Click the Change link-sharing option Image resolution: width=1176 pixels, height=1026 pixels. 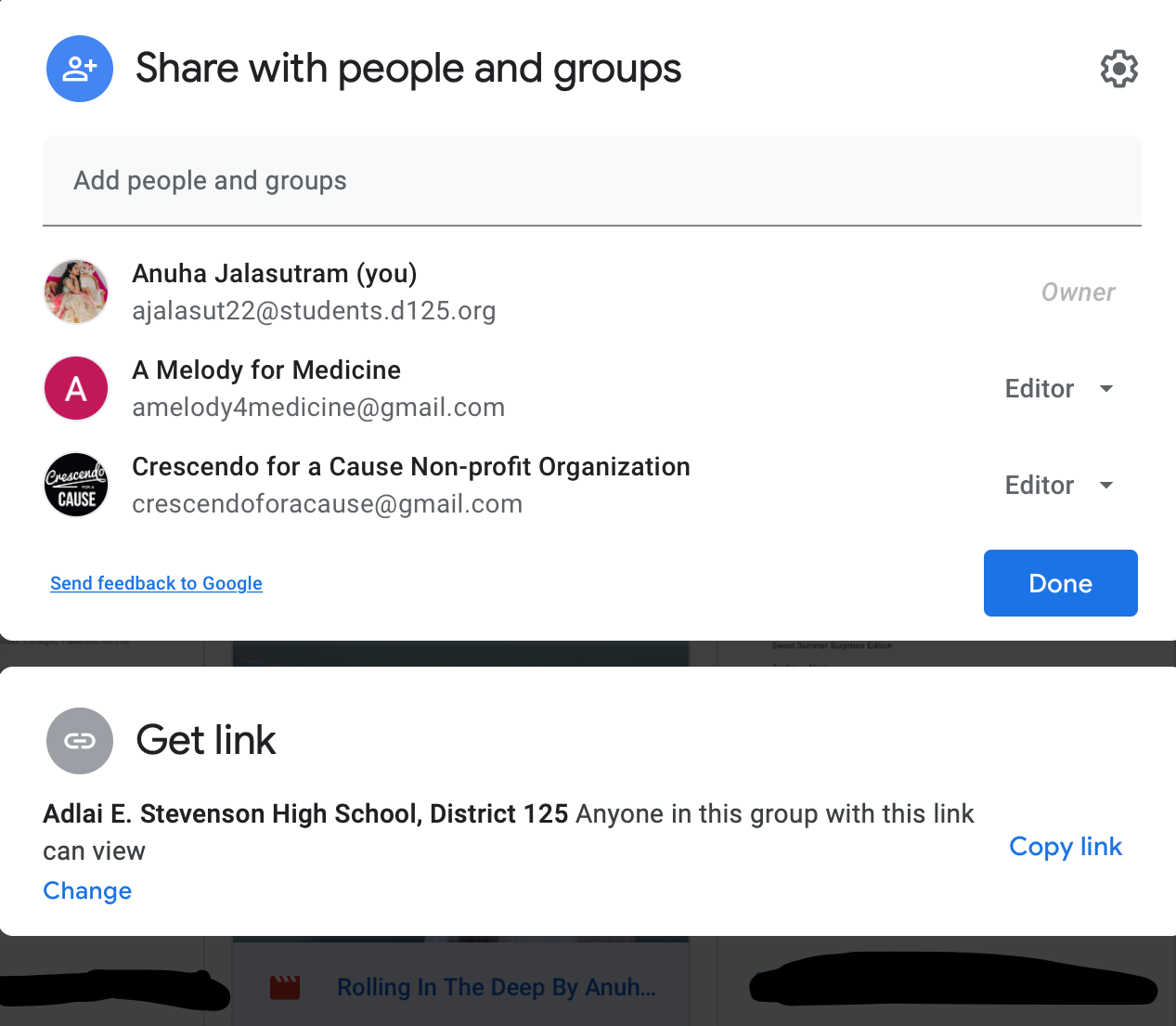[x=87, y=891]
